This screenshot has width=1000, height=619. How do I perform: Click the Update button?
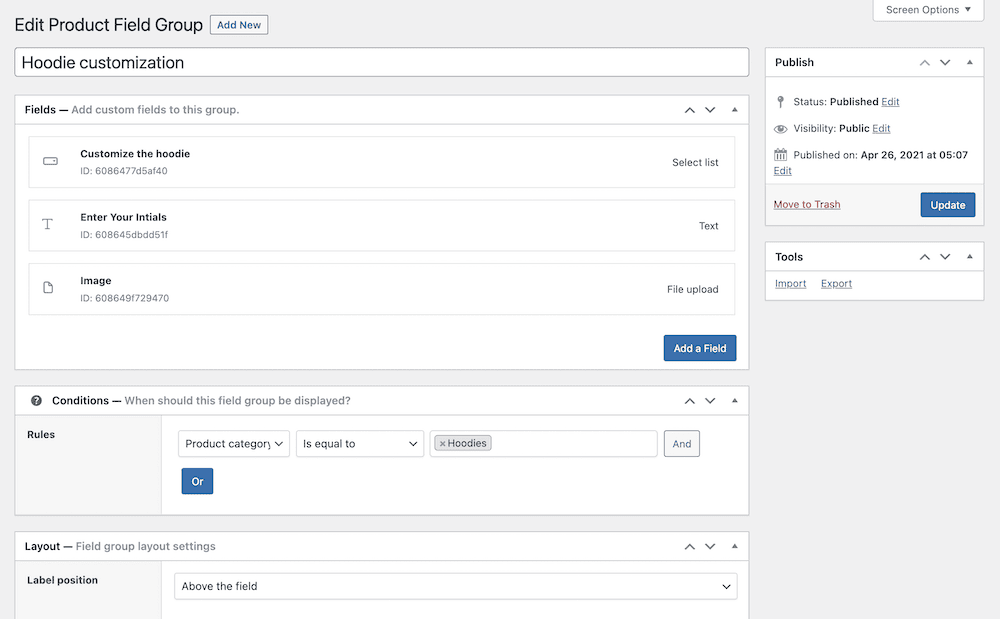(947, 204)
